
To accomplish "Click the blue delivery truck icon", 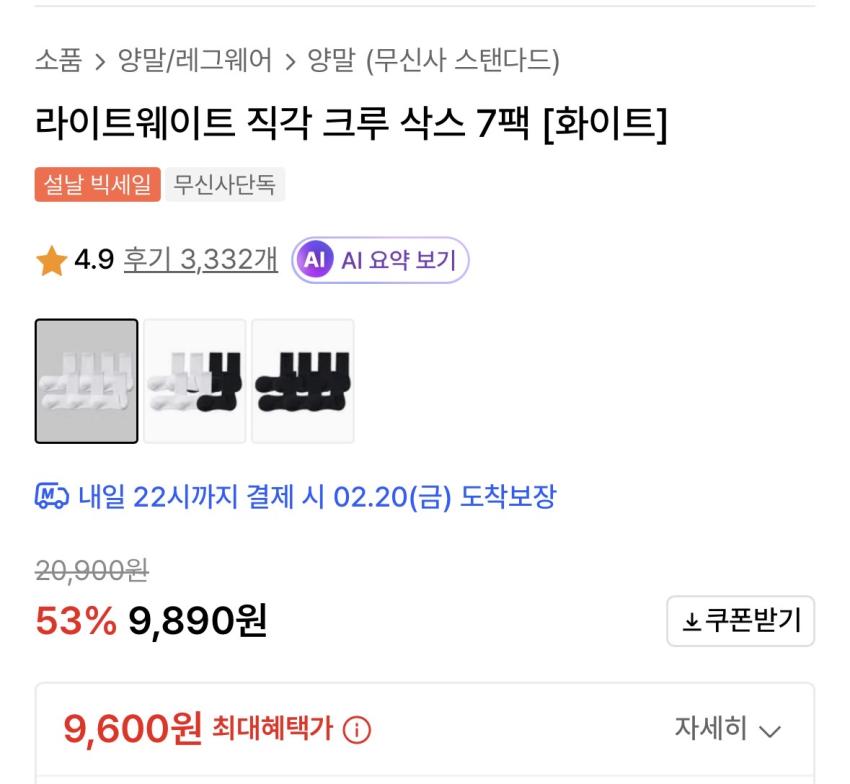I will point(51,496).
